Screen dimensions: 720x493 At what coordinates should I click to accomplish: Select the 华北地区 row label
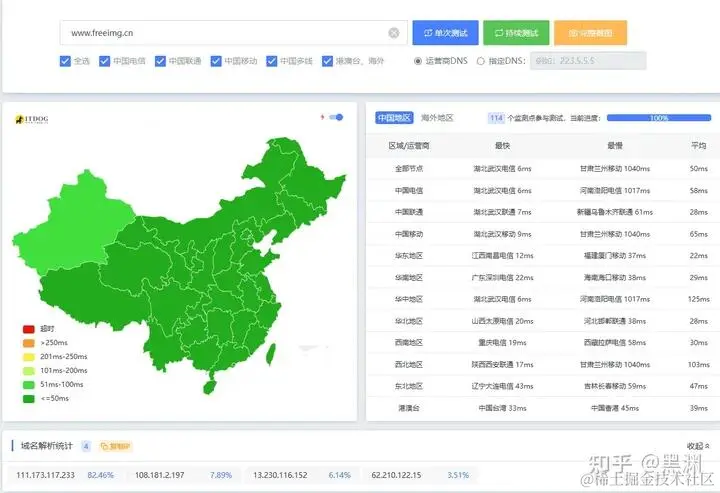point(409,321)
